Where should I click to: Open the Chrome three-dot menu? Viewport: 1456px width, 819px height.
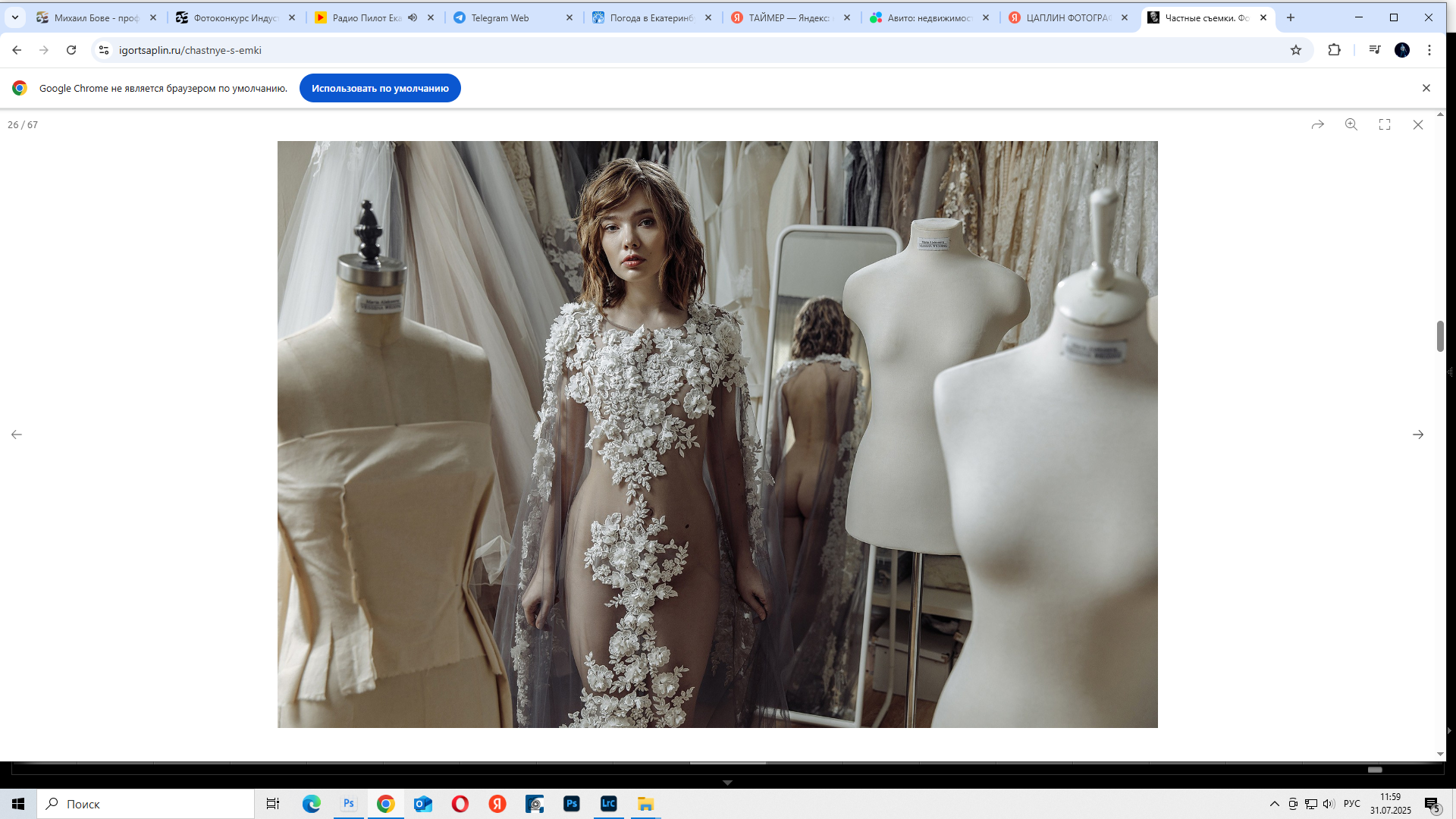coord(1429,50)
